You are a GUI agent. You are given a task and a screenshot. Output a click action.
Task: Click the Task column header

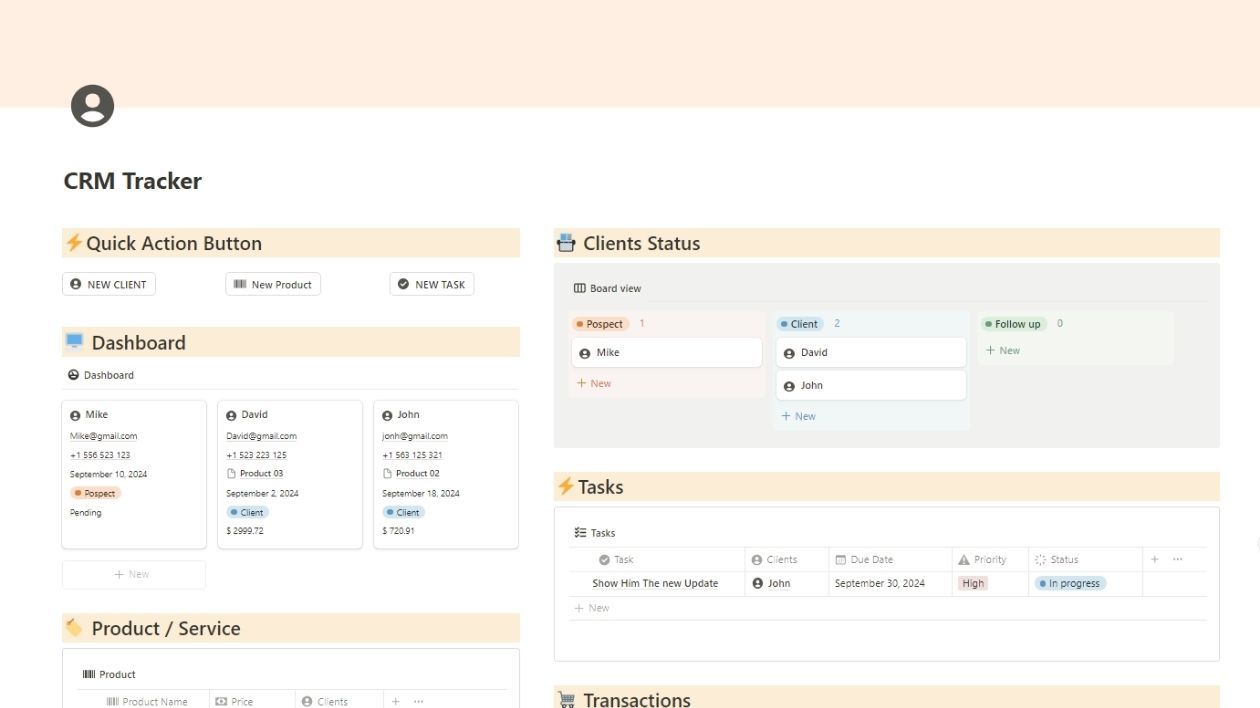point(616,560)
